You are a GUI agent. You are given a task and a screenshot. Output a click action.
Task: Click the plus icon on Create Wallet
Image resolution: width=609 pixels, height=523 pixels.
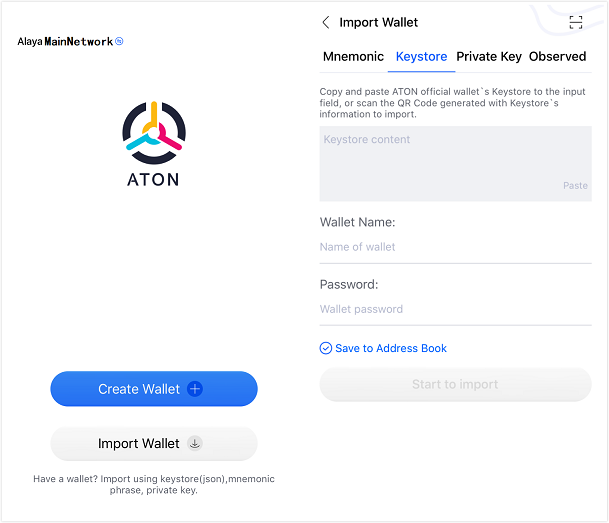[195, 389]
